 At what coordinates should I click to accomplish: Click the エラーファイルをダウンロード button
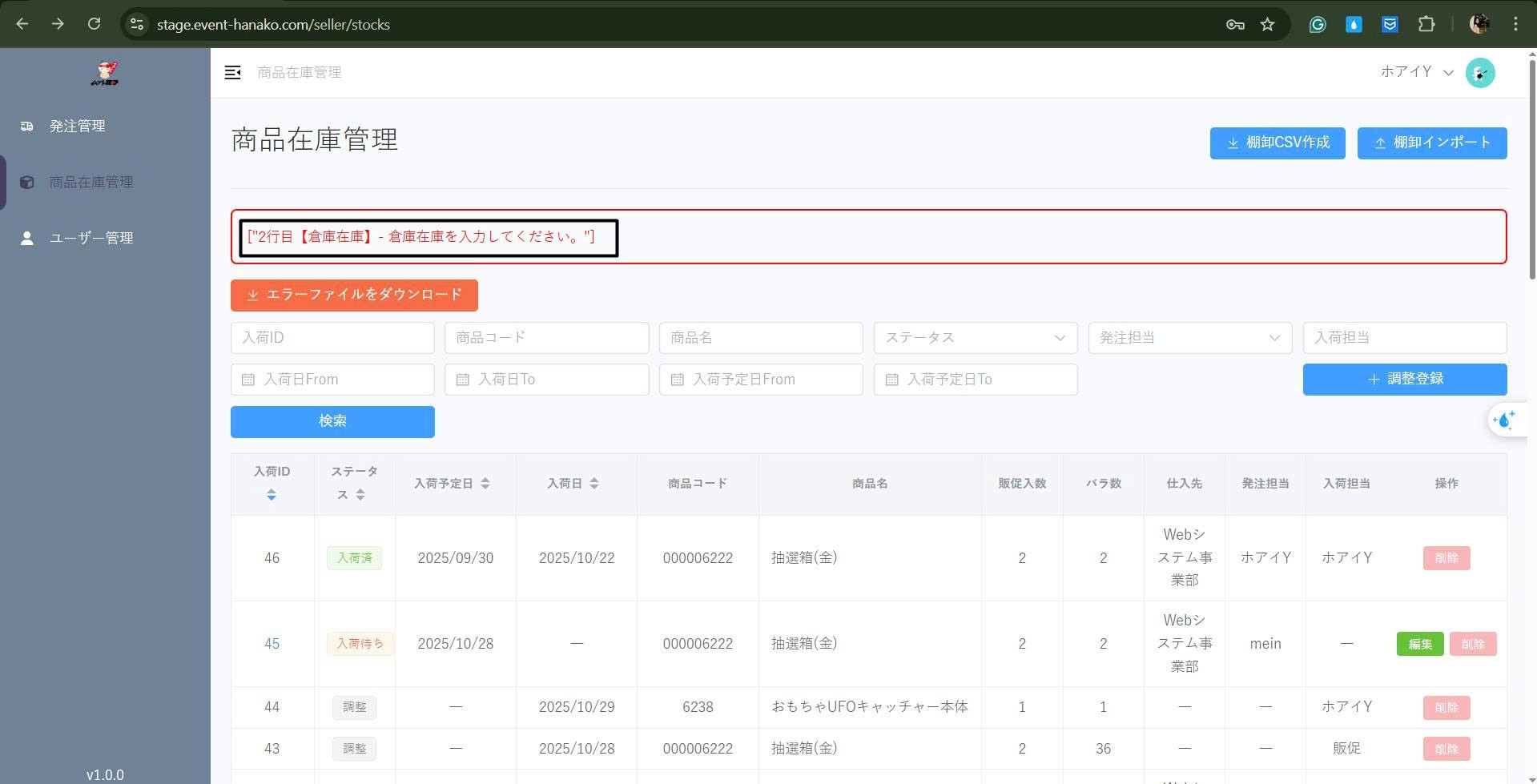[354, 296]
